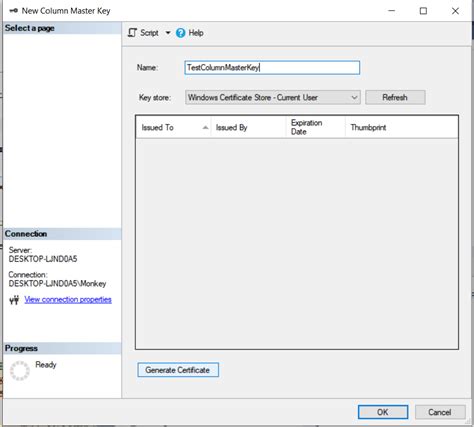Sort by the Issued By column header
This screenshot has width=474, height=427.
coord(248,127)
